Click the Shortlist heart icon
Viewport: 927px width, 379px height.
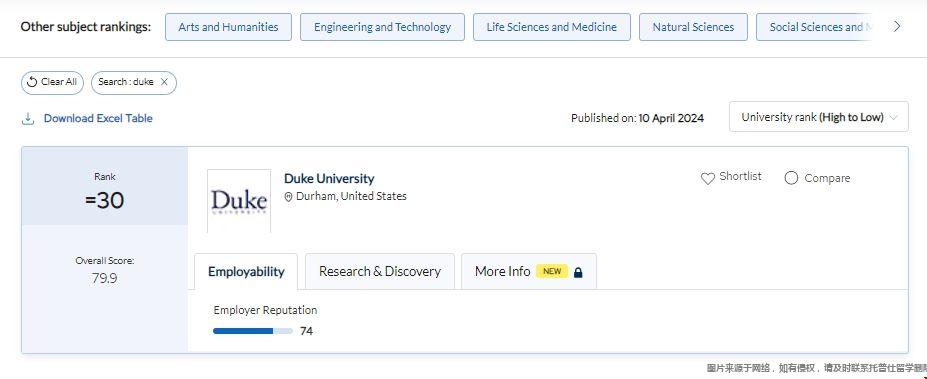coord(707,179)
